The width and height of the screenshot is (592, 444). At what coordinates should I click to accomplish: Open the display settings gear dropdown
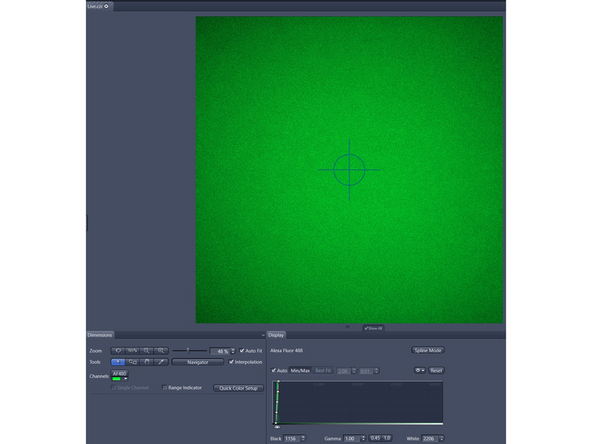coord(420,370)
